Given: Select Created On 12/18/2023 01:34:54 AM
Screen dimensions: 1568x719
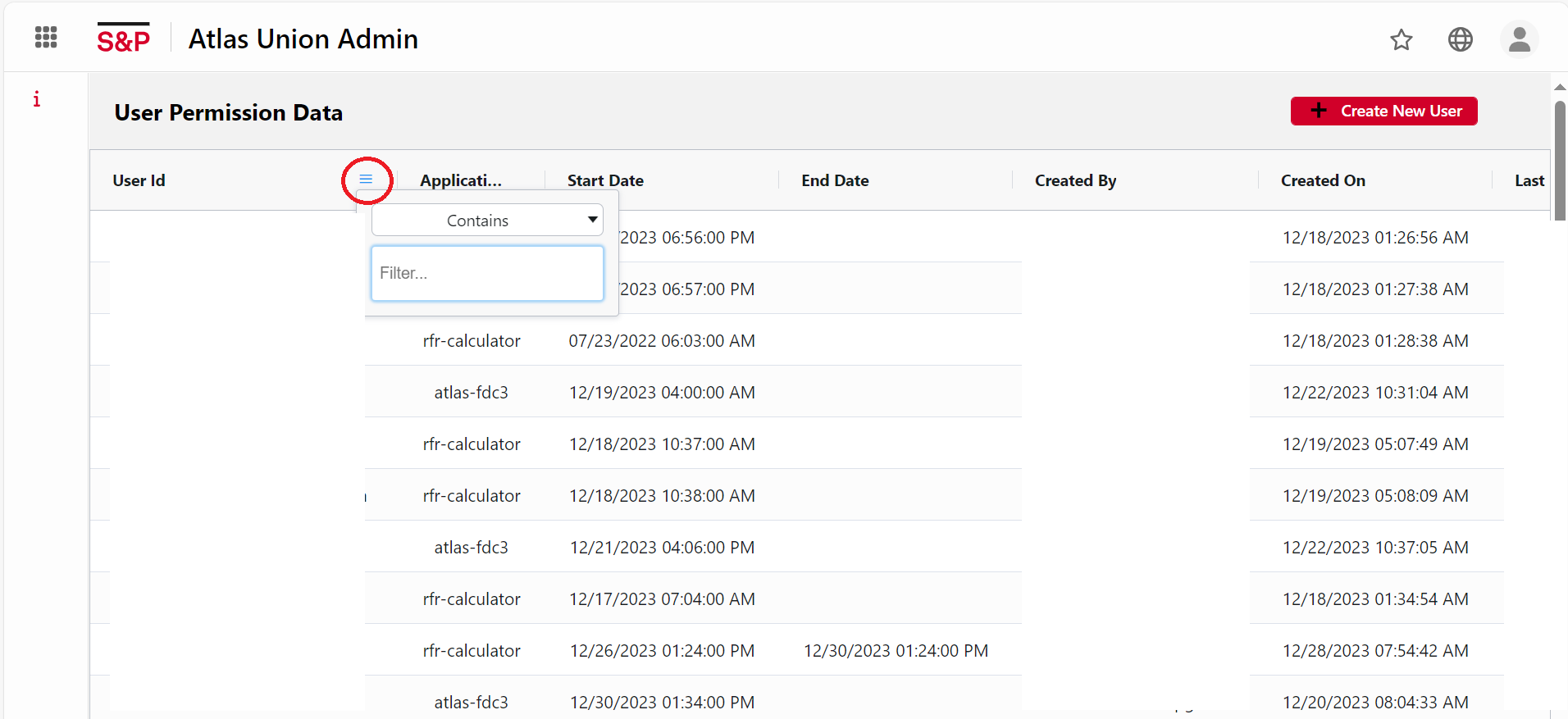Looking at the screenshot, I should click(1376, 599).
